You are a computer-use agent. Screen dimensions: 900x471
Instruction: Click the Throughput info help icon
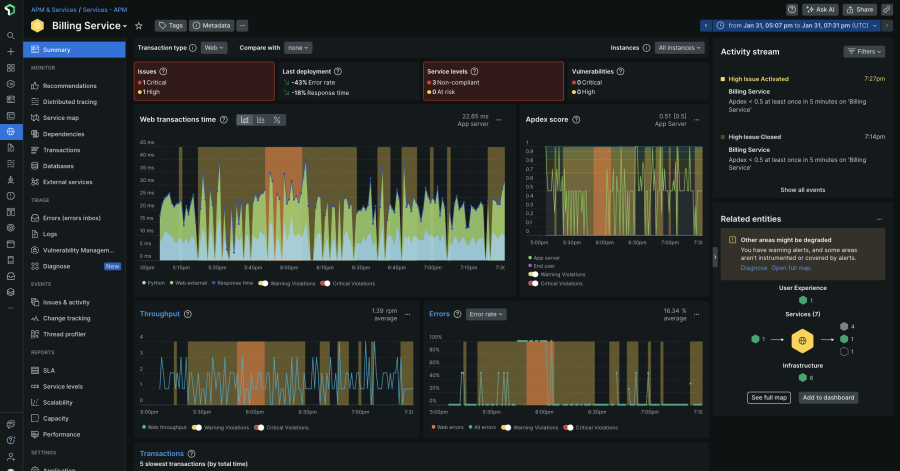coord(189,314)
